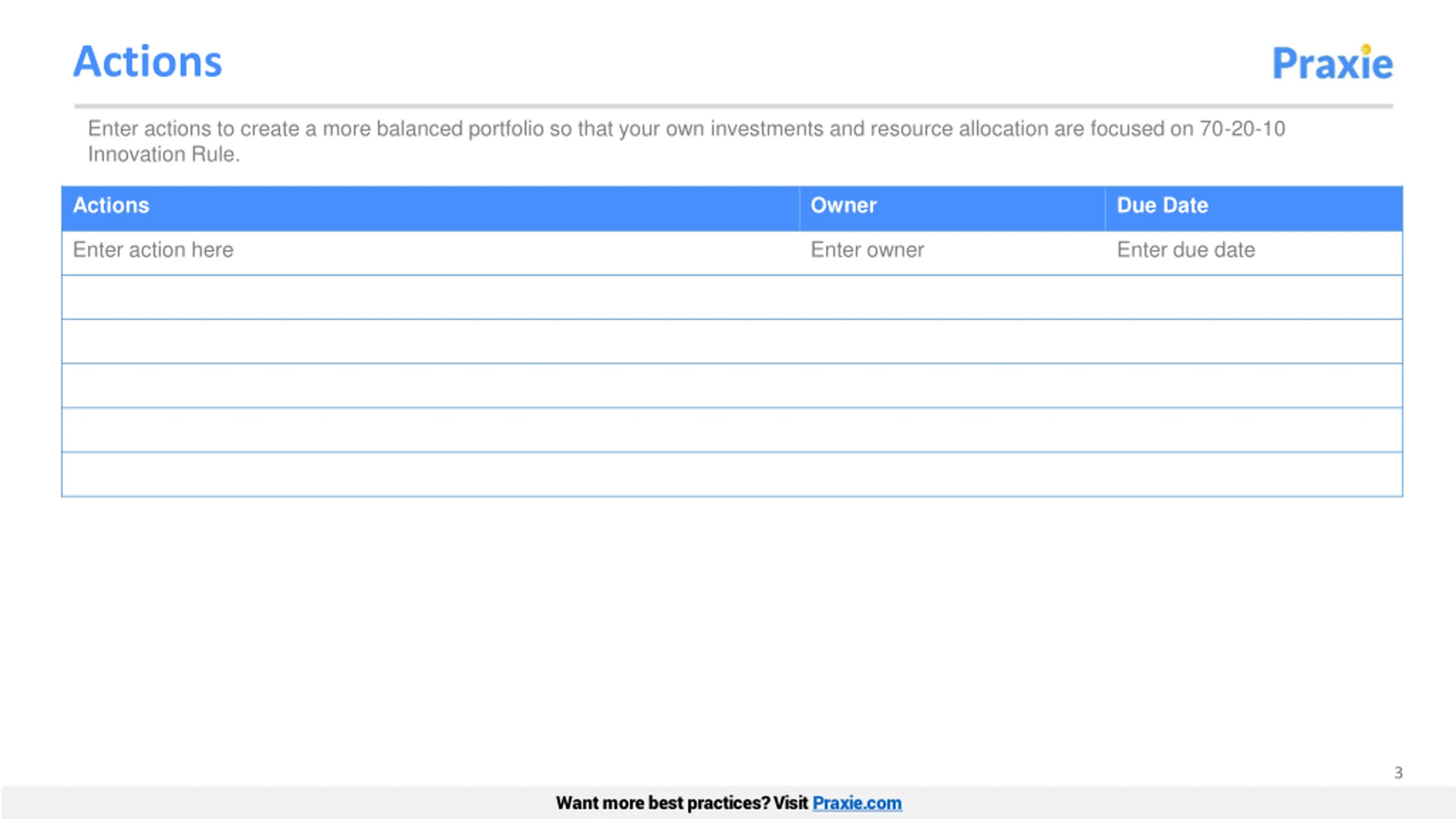
Task: Click the Praxie logo
Action: tap(1332, 64)
